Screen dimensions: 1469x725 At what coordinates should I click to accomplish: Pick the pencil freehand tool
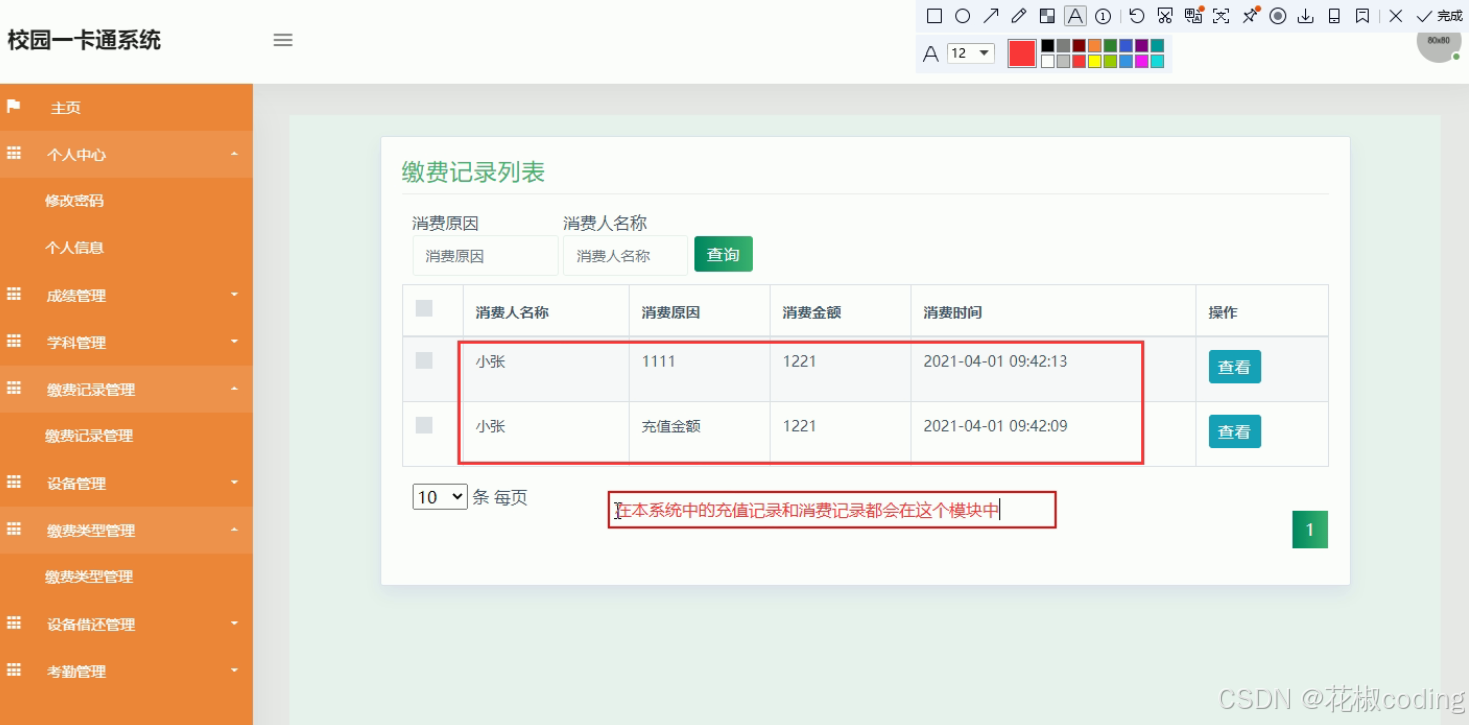point(1018,15)
